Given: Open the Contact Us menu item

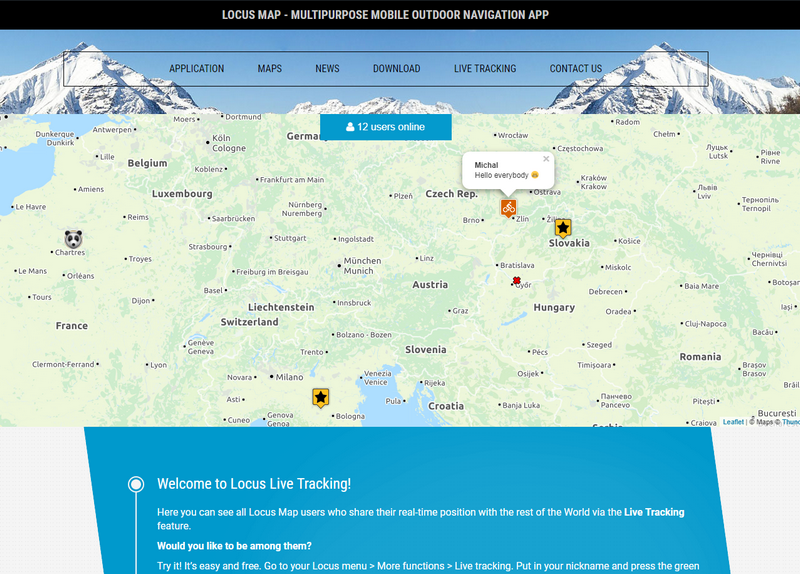Looking at the screenshot, I should 576,68.
